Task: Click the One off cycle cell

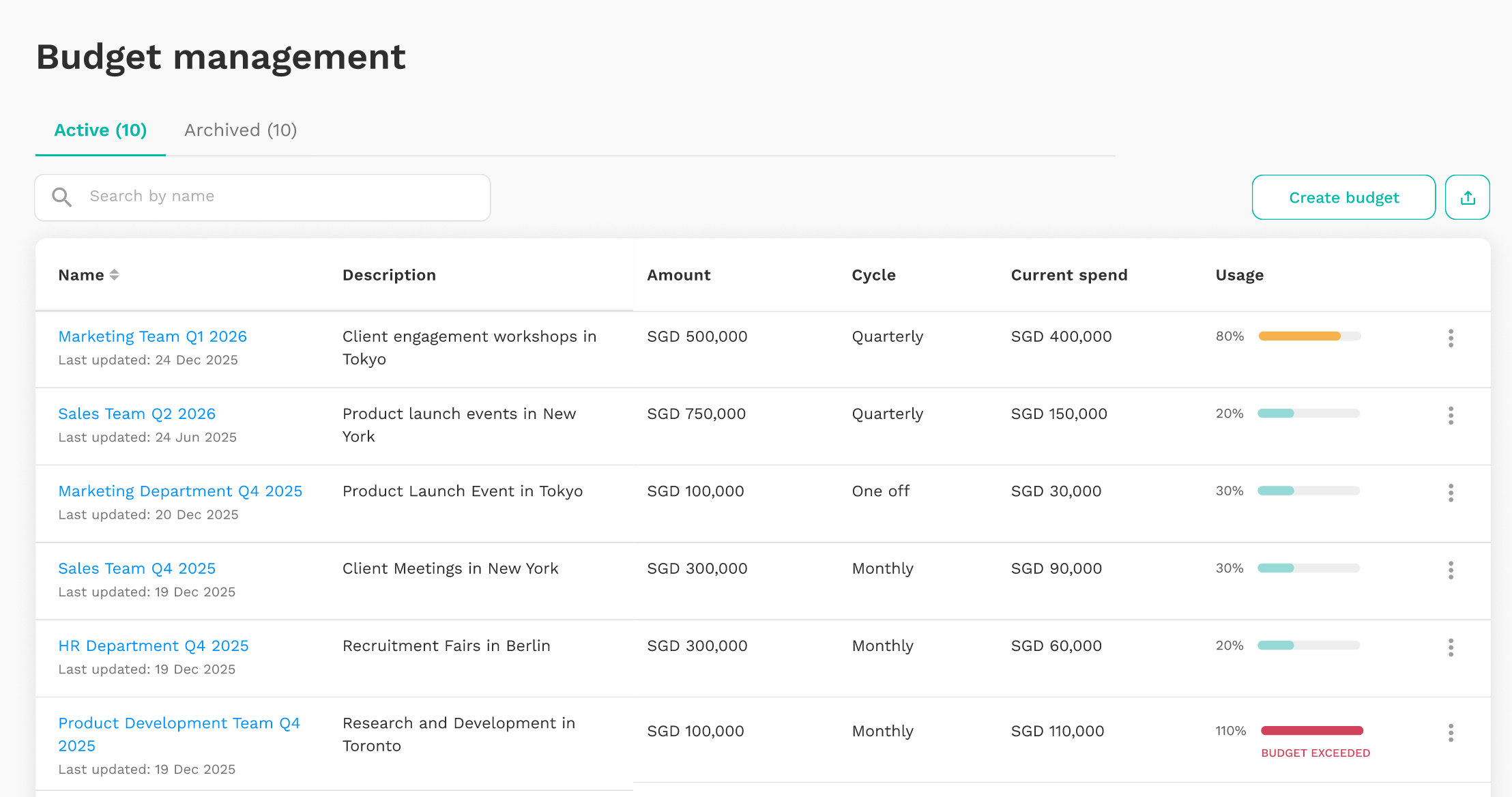Action: pyautogui.click(x=881, y=491)
